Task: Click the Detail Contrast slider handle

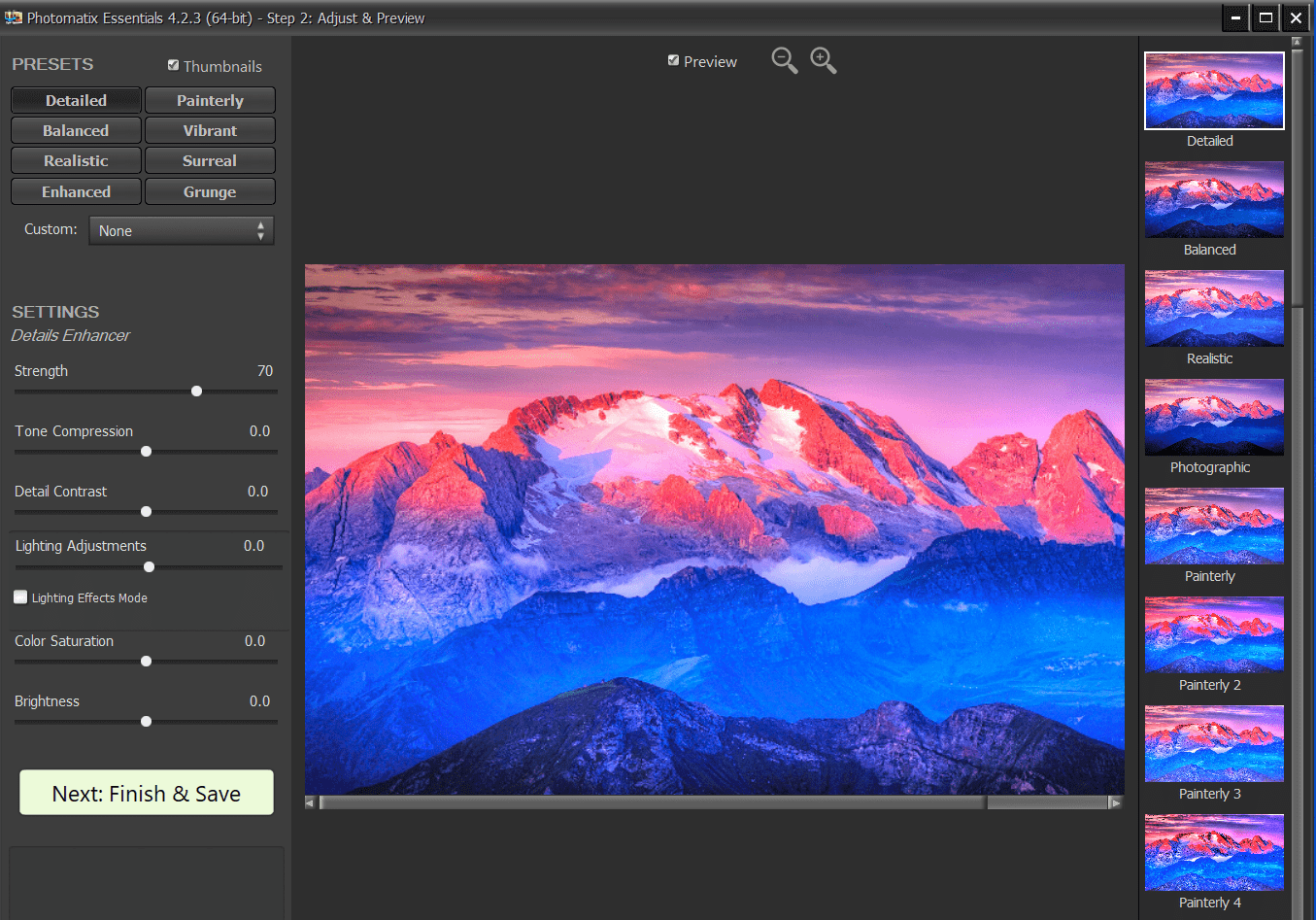Action: pos(146,511)
